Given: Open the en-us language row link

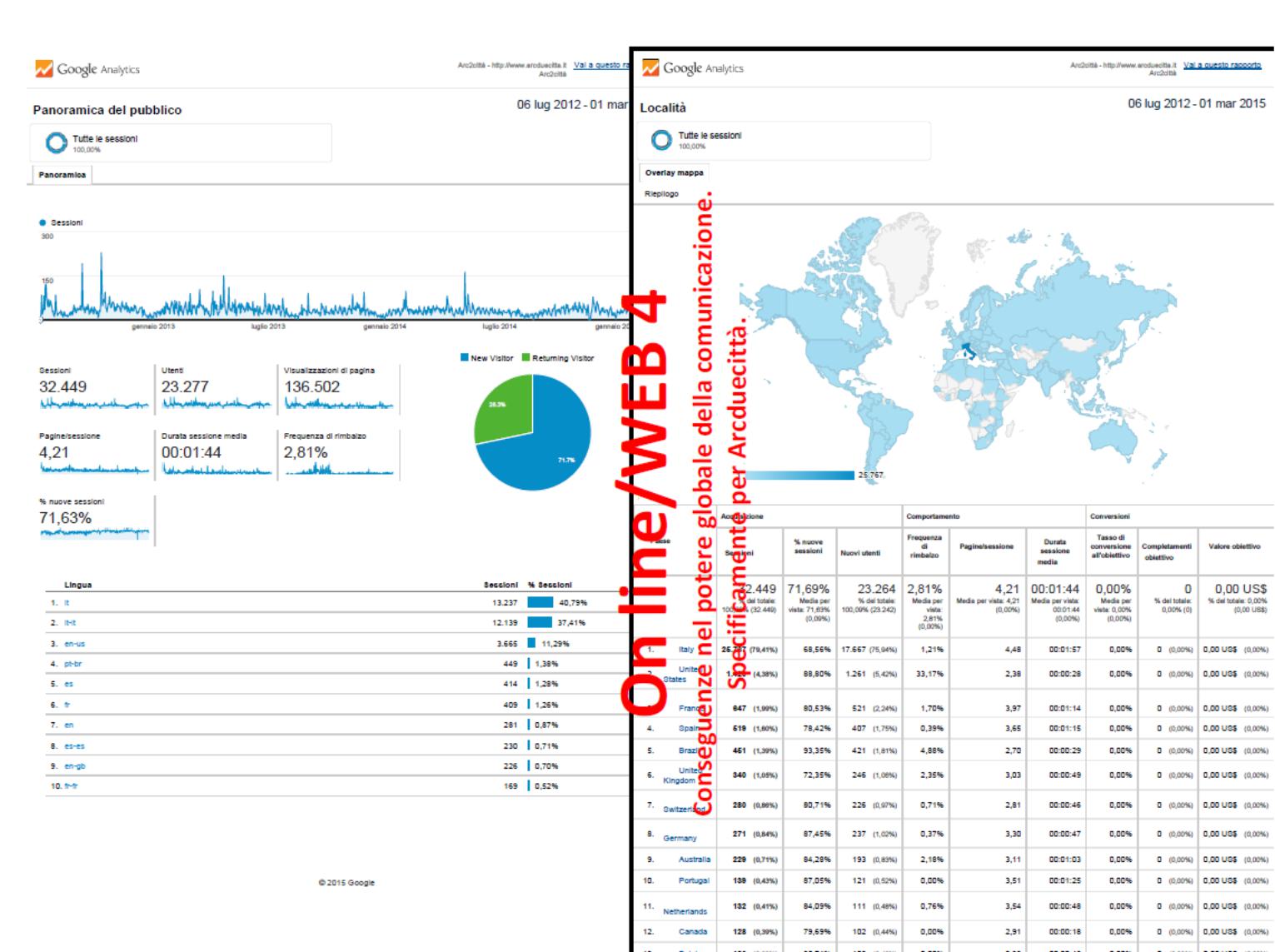Looking at the screenshot, I should point(74,644).
